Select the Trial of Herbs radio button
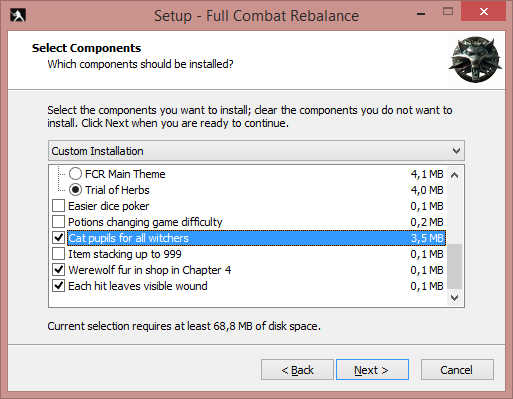Viewport: 513px width, 399px height. click(x=75, y=190)
